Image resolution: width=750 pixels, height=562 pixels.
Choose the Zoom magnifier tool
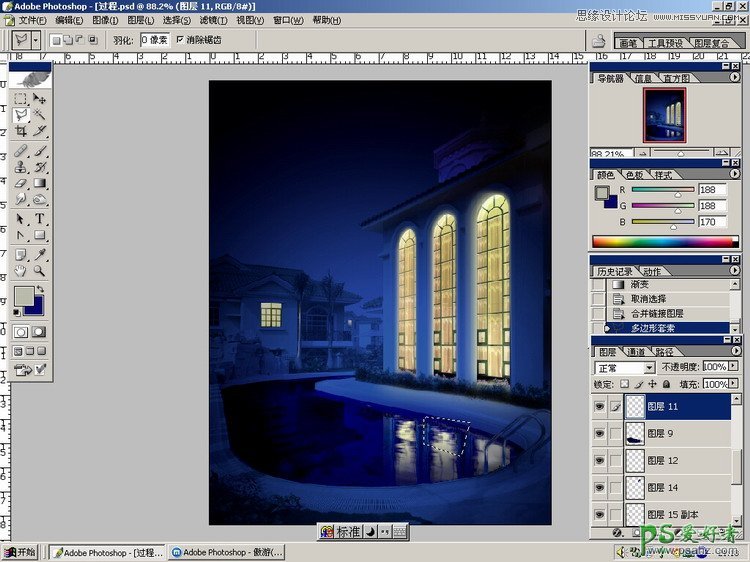pyautogui.click(x=40, y=270)
